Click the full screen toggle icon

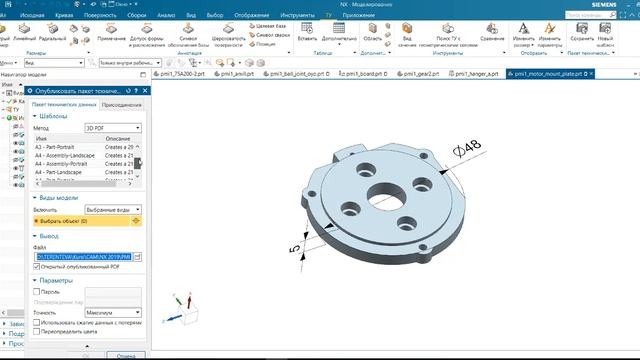click(x=623, y=15)
